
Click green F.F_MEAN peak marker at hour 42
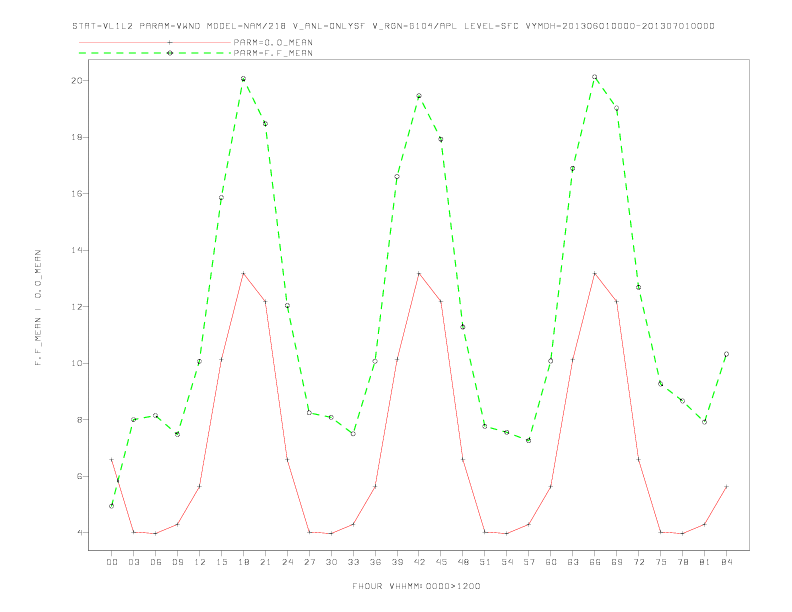(x=419, y=96)
